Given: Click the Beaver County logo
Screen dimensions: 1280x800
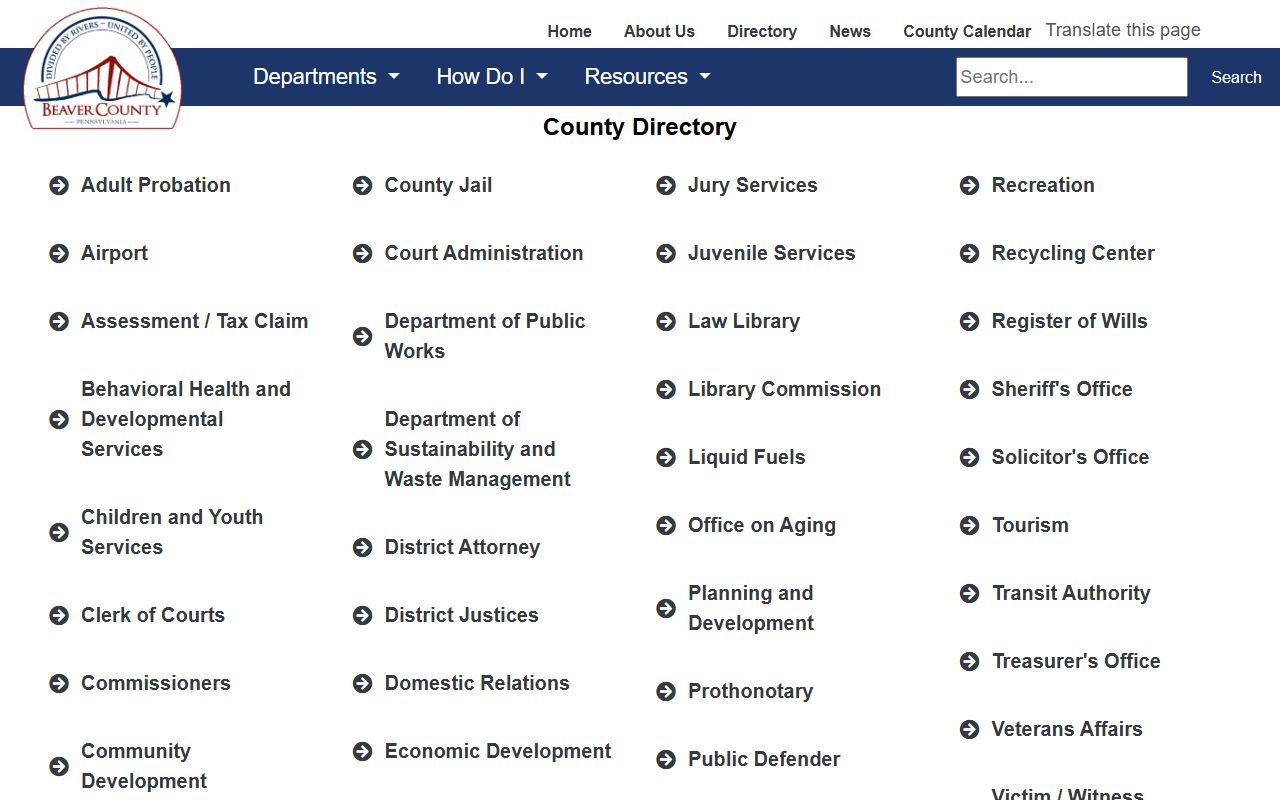Looking at the screenshot, I should (x=102, y=68).
